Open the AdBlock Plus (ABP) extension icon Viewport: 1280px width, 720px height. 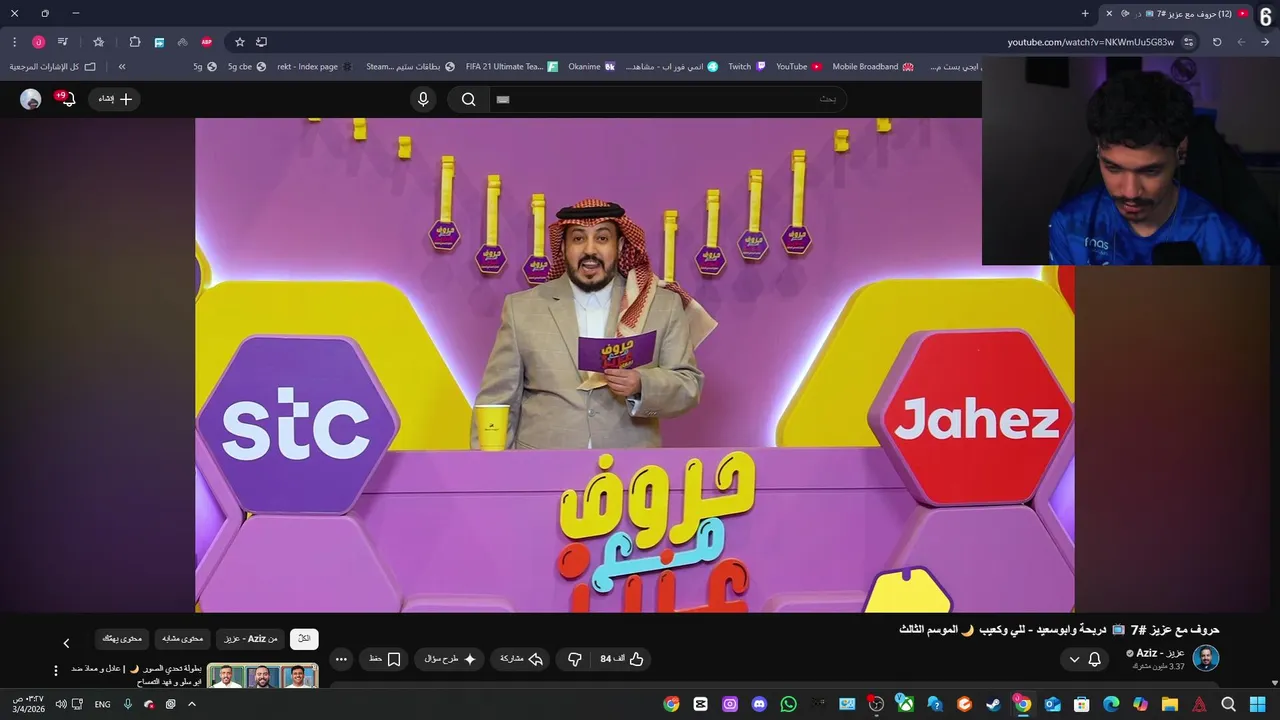[x=207, y=42]
